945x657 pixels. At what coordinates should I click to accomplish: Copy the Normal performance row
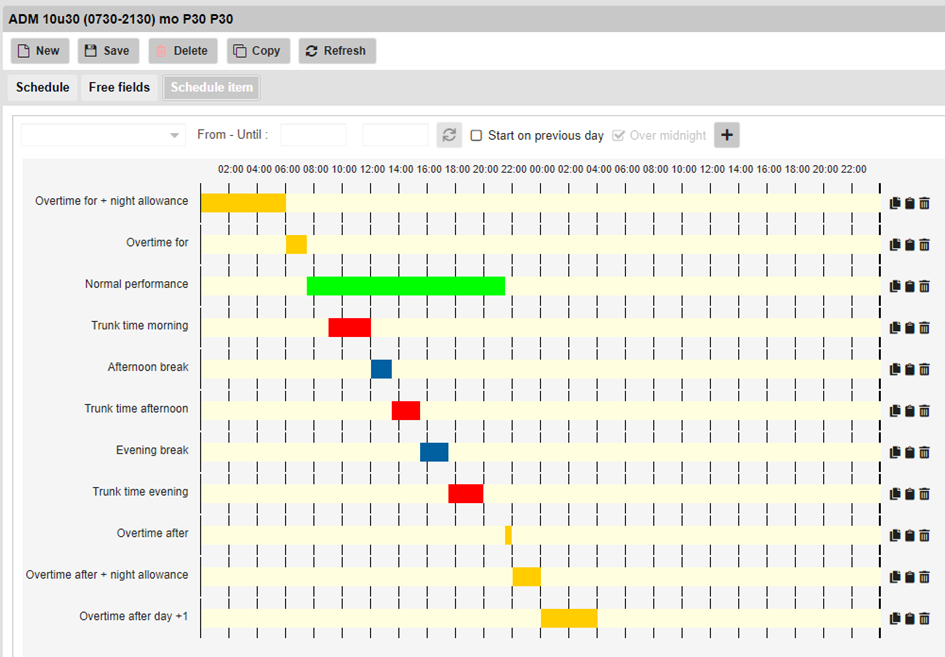point(895,286)
